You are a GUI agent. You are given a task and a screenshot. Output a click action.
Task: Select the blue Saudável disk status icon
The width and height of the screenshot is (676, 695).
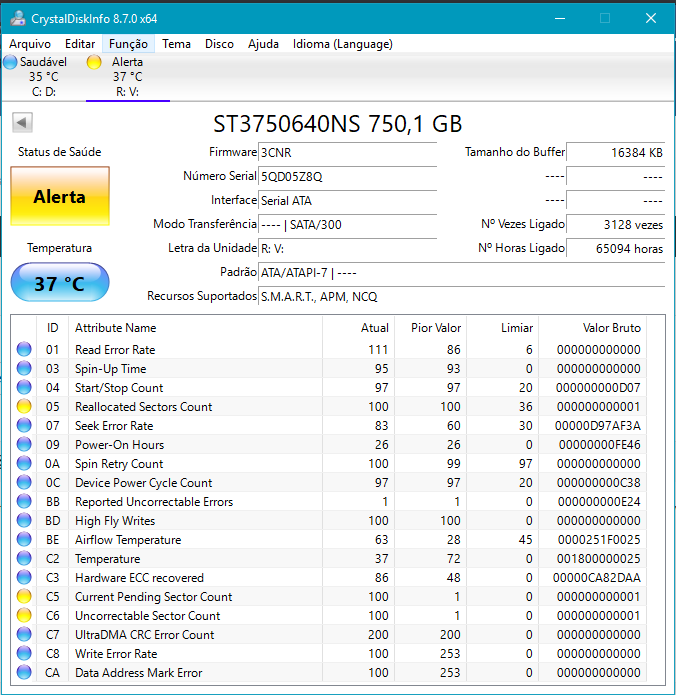(x=10, y=62)
